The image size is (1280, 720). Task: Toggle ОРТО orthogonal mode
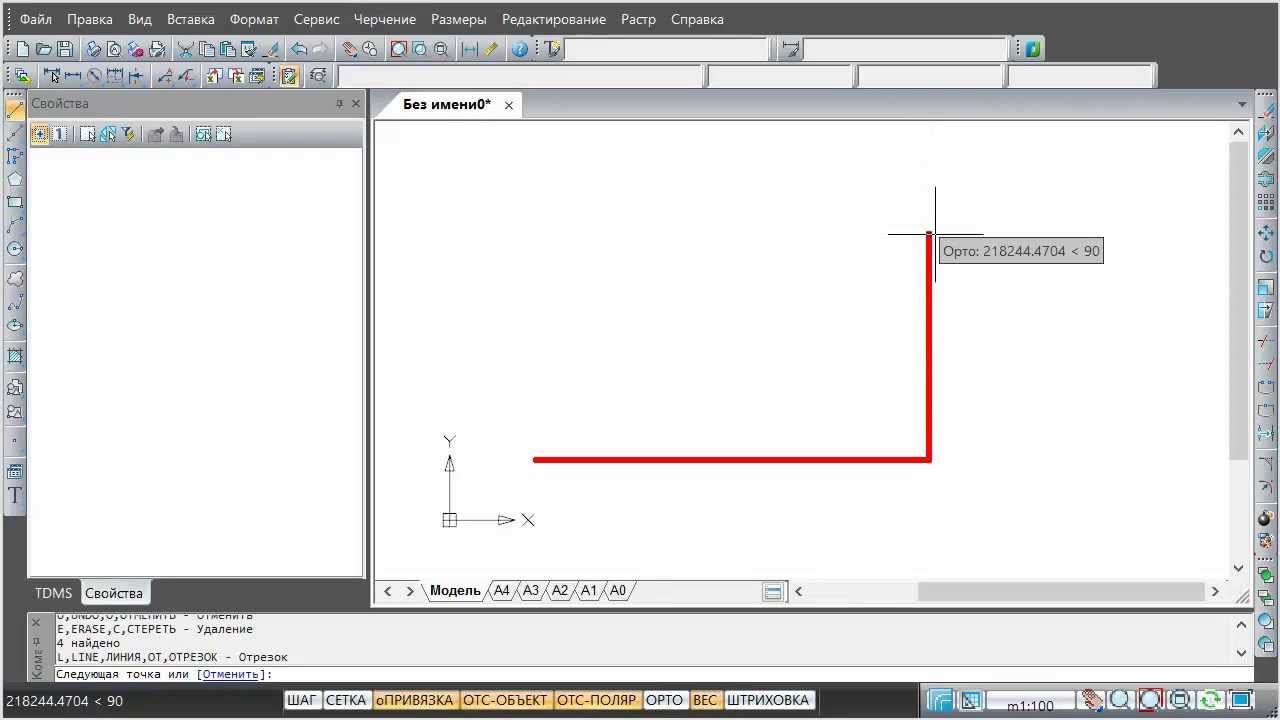coord(664,700)
